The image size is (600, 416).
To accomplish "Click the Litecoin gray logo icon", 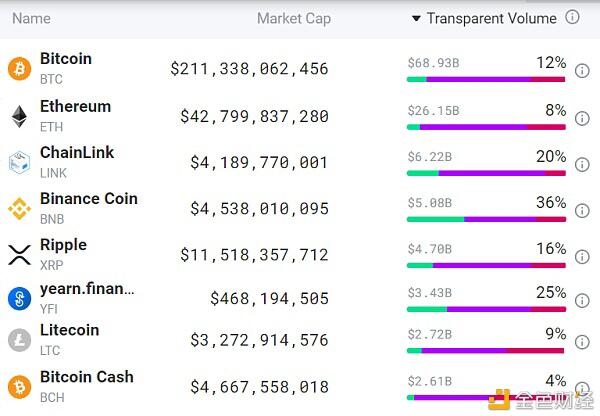I will [20, 340].
